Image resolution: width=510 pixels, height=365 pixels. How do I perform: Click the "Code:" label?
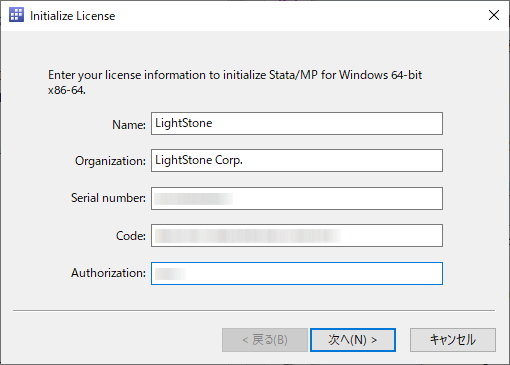tap(131, 236)
